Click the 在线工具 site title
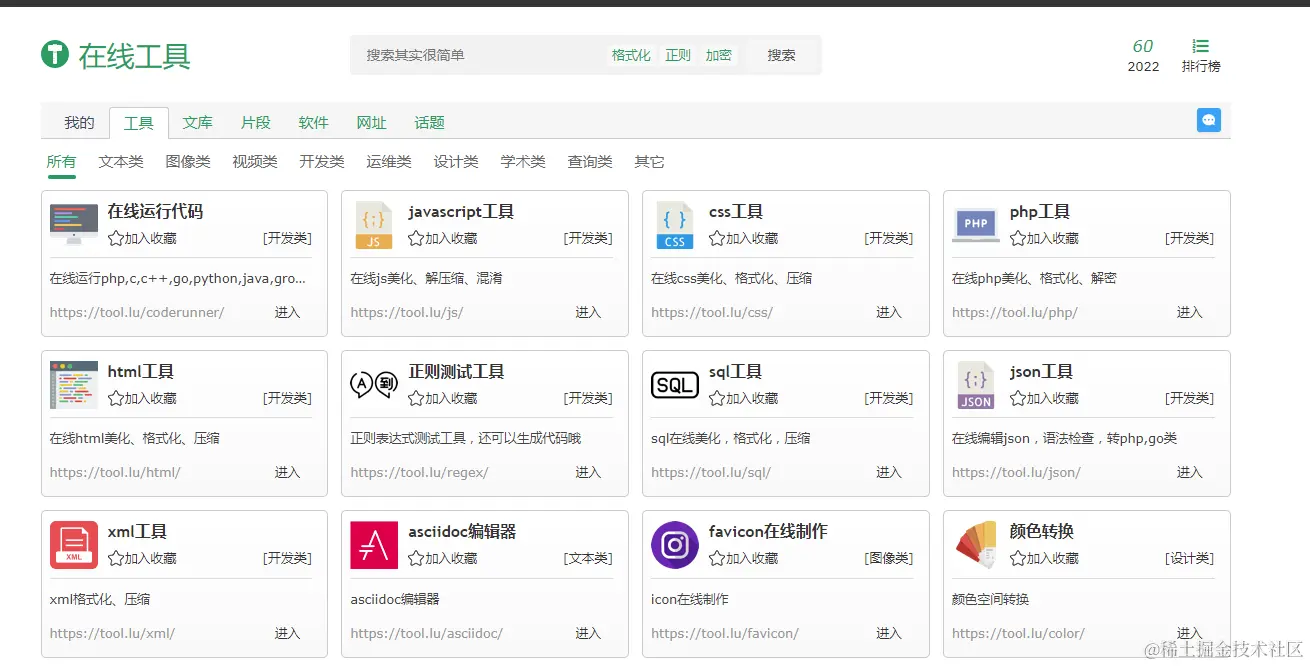The width and height of the screenshot is (1310, 666). [134, 55]
